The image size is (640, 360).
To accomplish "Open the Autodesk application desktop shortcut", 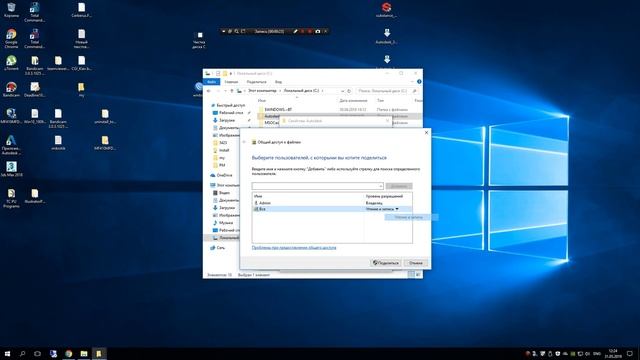I will click(11, 144).
